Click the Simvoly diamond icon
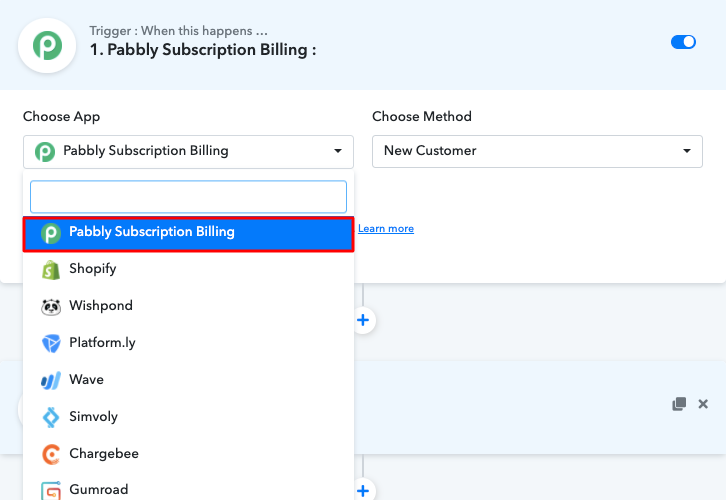The image size is (726, 500). [x=51, y=417]
